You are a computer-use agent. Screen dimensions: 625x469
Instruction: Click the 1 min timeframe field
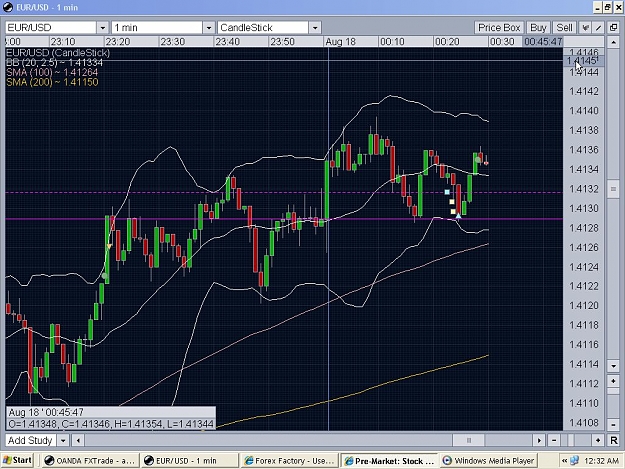157,27
